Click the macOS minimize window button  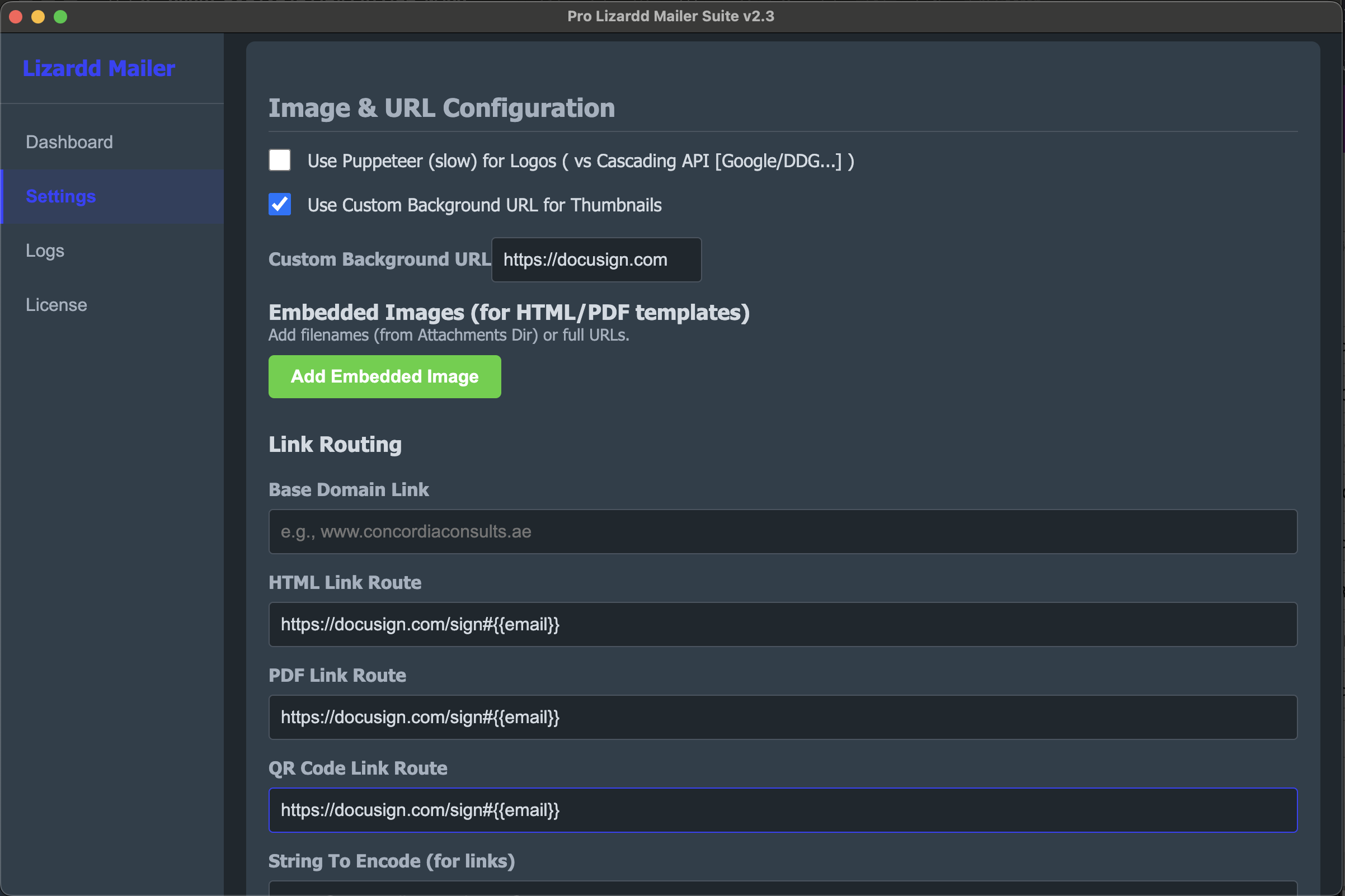coord(38,17)
